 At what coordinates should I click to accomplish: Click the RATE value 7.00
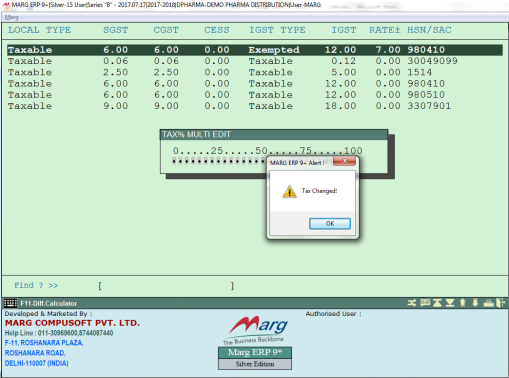point(388,50)
